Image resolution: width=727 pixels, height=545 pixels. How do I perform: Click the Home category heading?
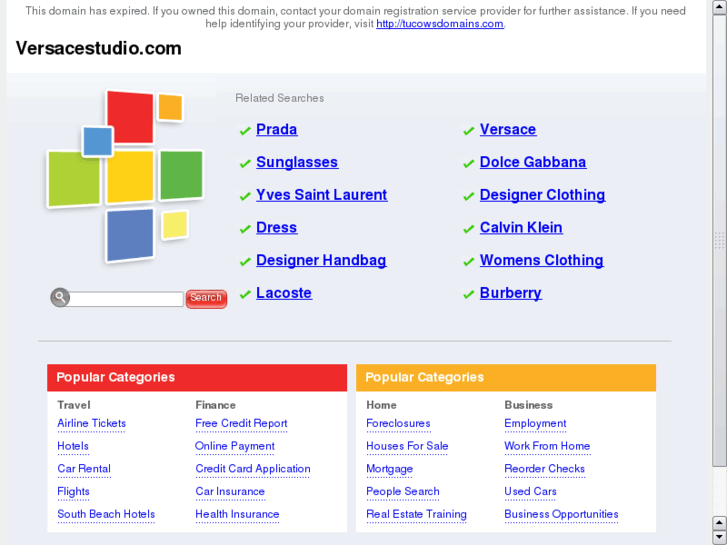point(381,405)
